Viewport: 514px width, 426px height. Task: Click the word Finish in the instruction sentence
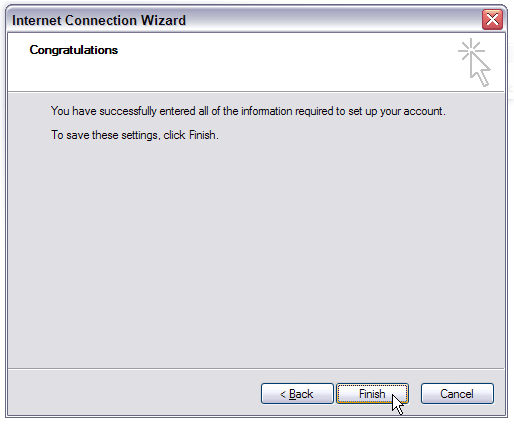(x=204, y=135)
